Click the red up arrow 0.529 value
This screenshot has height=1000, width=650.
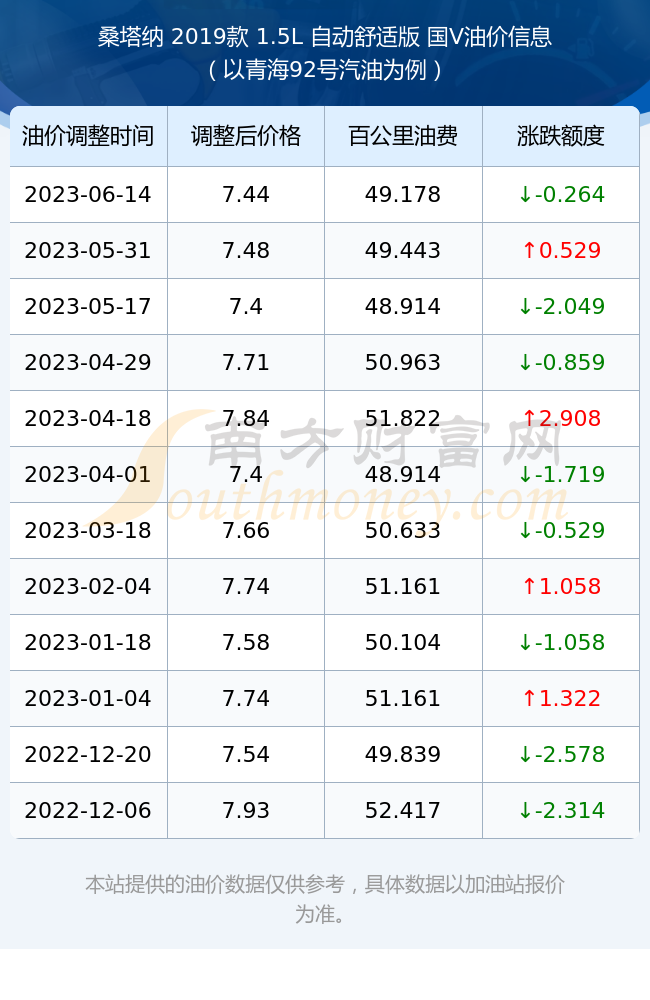tap(561, 251)
